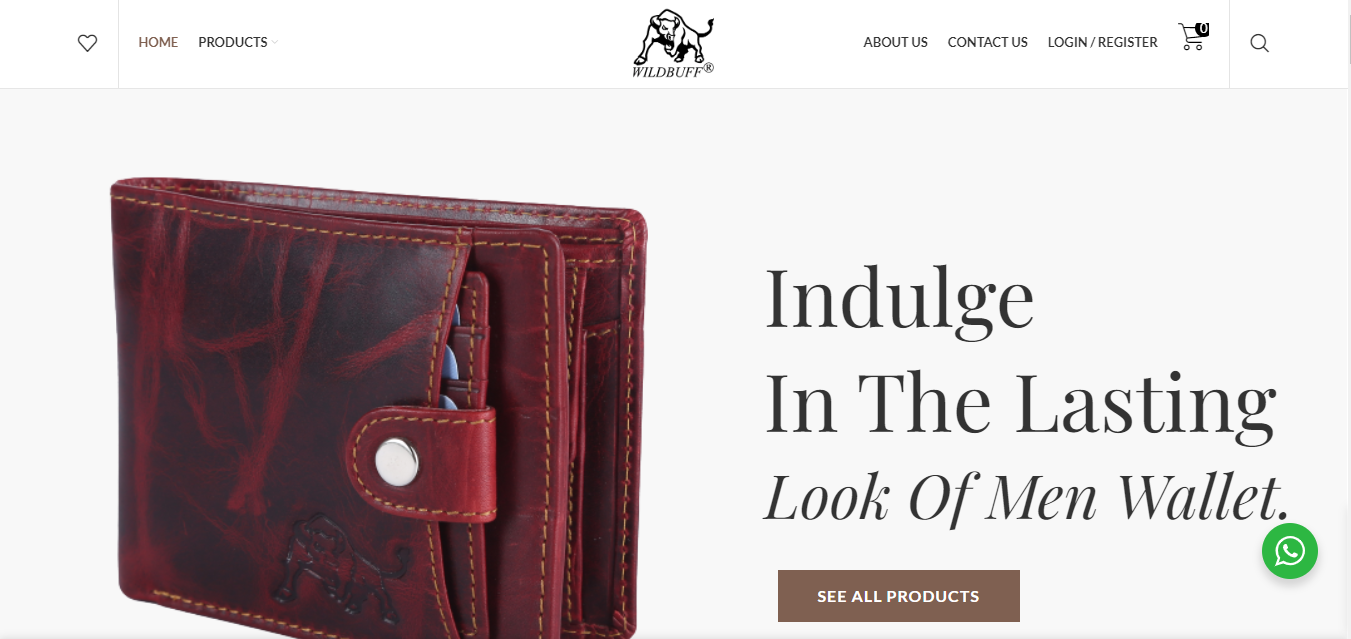Screen dimensions: 1351x639
Task: Open the Products menu
Action: [233, 43]
